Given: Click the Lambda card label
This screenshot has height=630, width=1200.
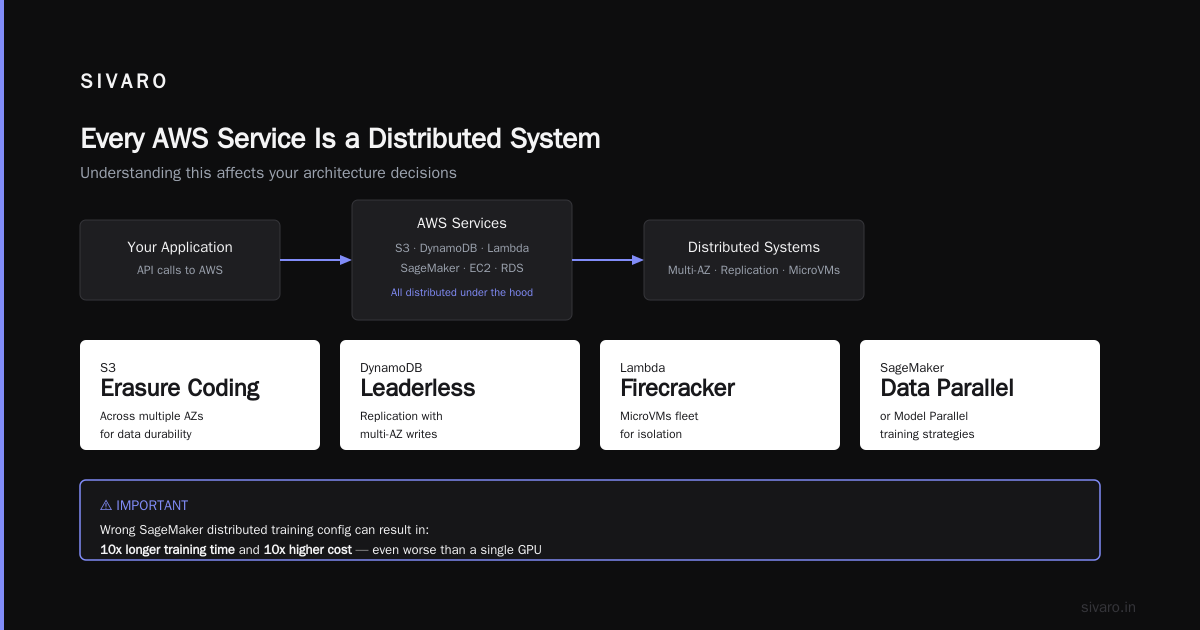Looking at the screenshot, I should [642, 367].
